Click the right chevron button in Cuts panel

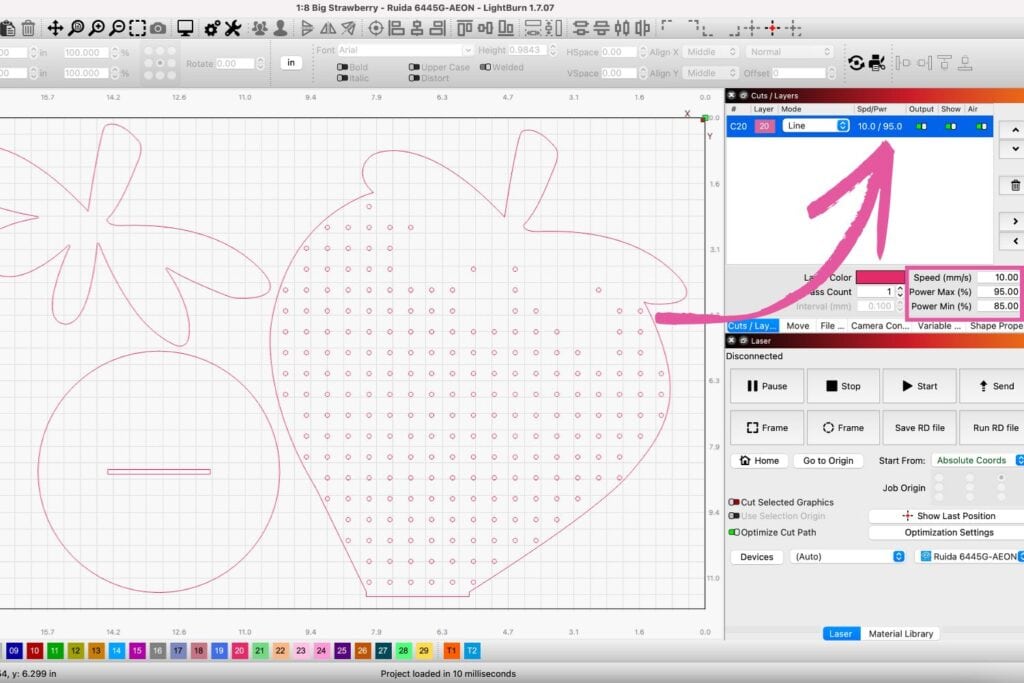[1015, 221]
